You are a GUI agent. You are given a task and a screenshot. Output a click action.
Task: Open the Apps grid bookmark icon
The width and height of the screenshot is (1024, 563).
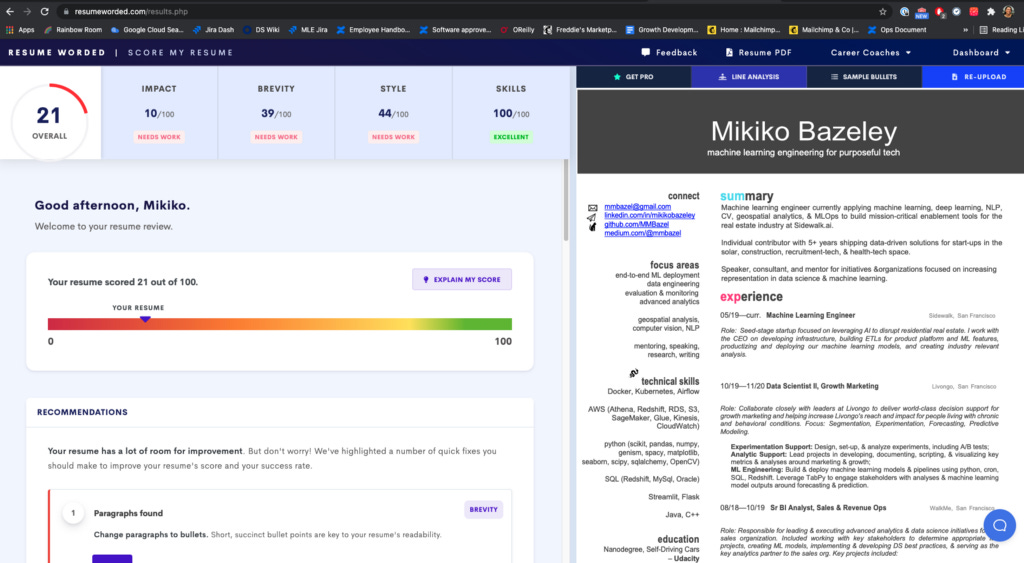coord(10,29)
